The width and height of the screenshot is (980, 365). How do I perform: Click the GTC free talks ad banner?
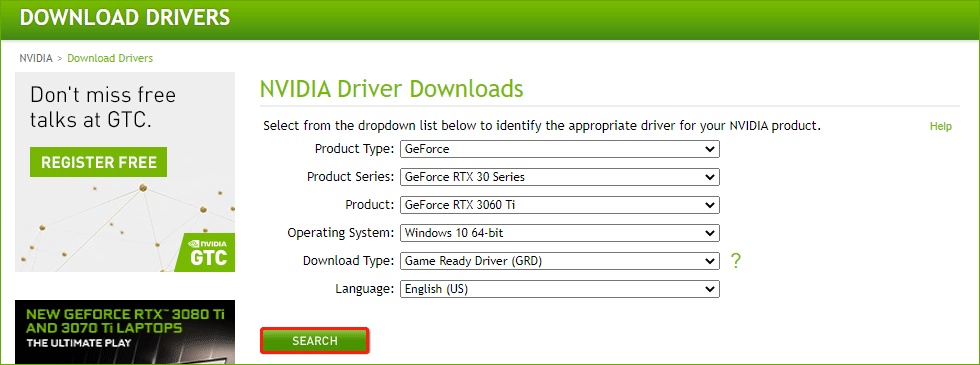click(x=125, y=172)
